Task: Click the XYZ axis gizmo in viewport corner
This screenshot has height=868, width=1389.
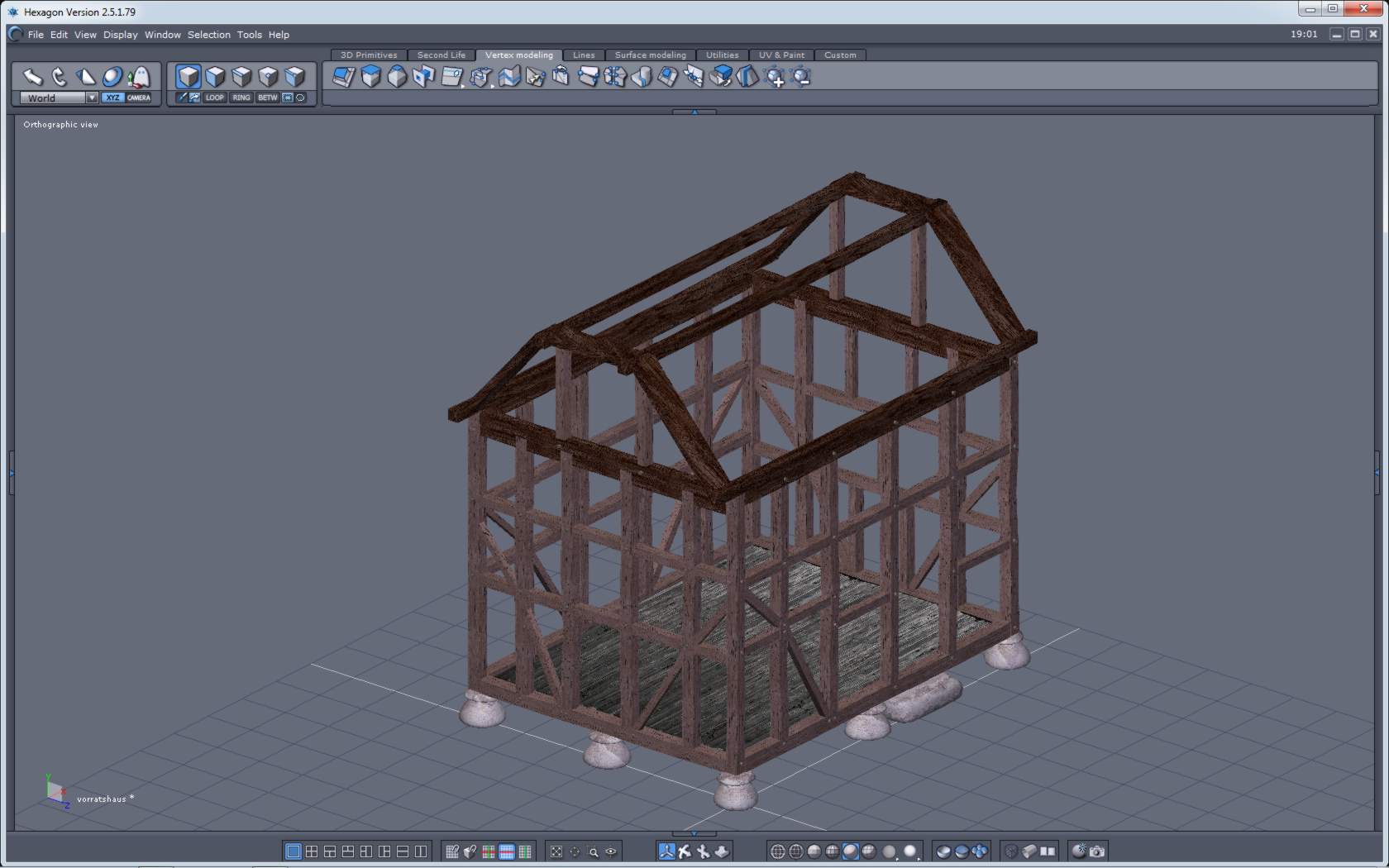Action: [x=57, y=792]
